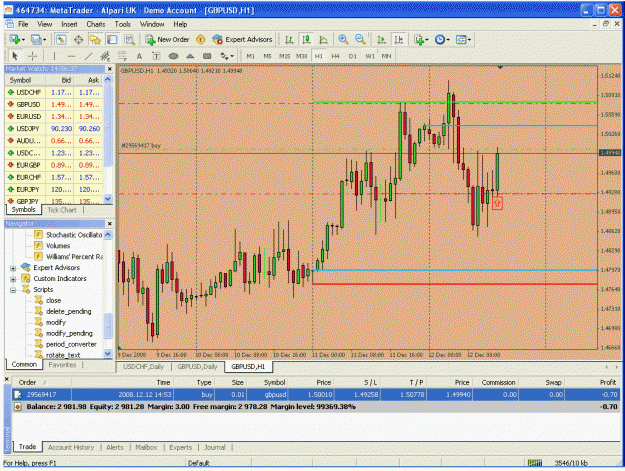Close the Navigator panel

(110, 224)
